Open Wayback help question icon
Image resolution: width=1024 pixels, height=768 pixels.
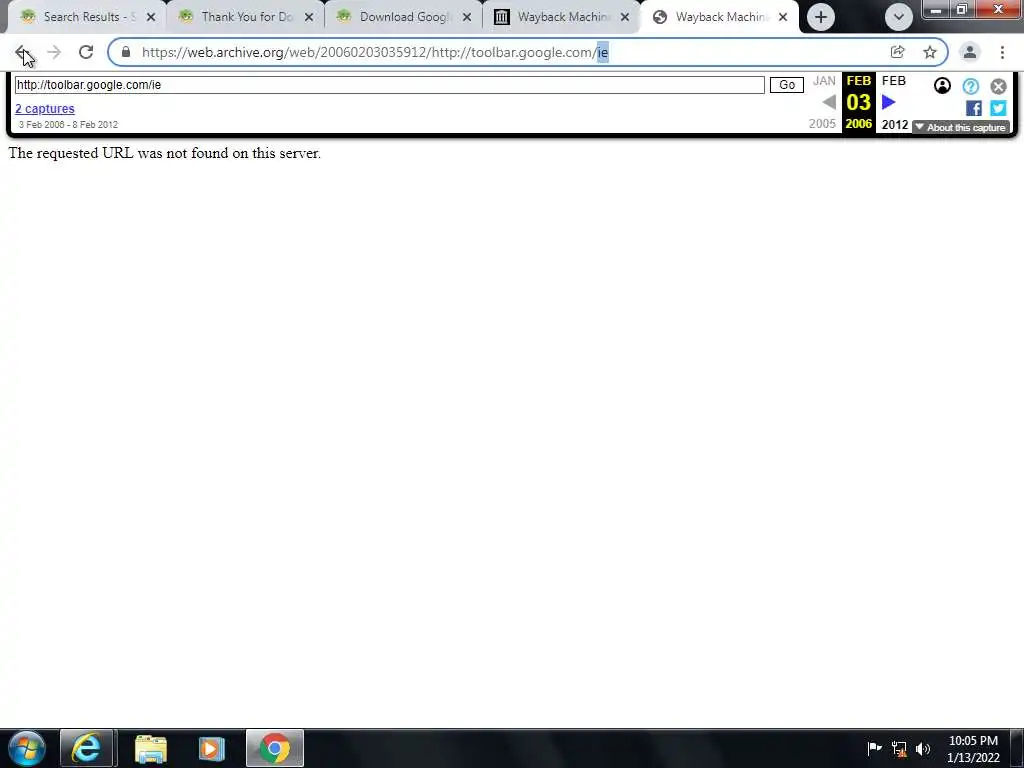(x=970, y=86)
